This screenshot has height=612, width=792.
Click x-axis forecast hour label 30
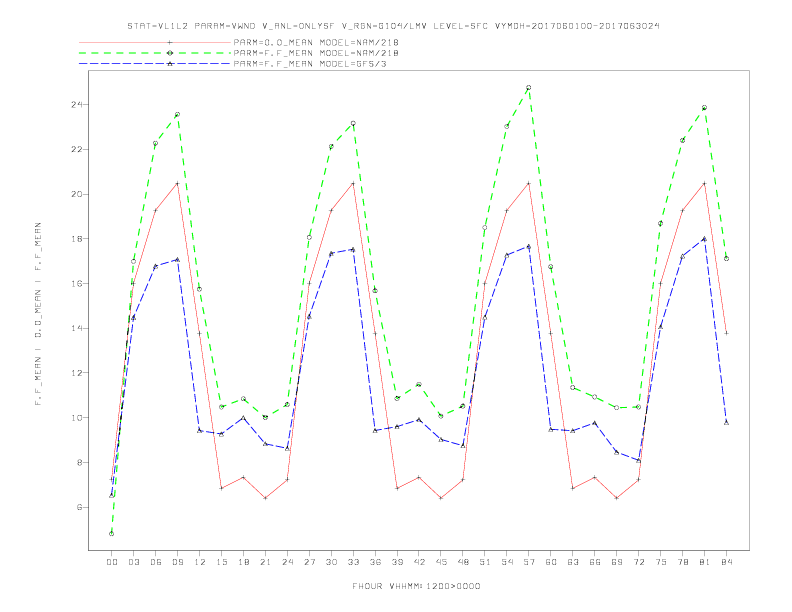tap(331, 562)
